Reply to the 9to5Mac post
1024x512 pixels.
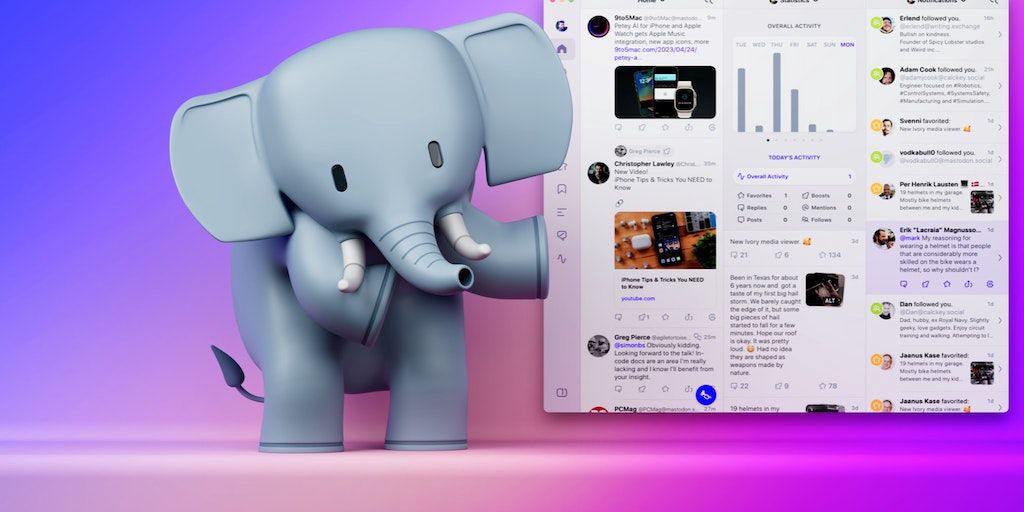[x=618, y=128]
